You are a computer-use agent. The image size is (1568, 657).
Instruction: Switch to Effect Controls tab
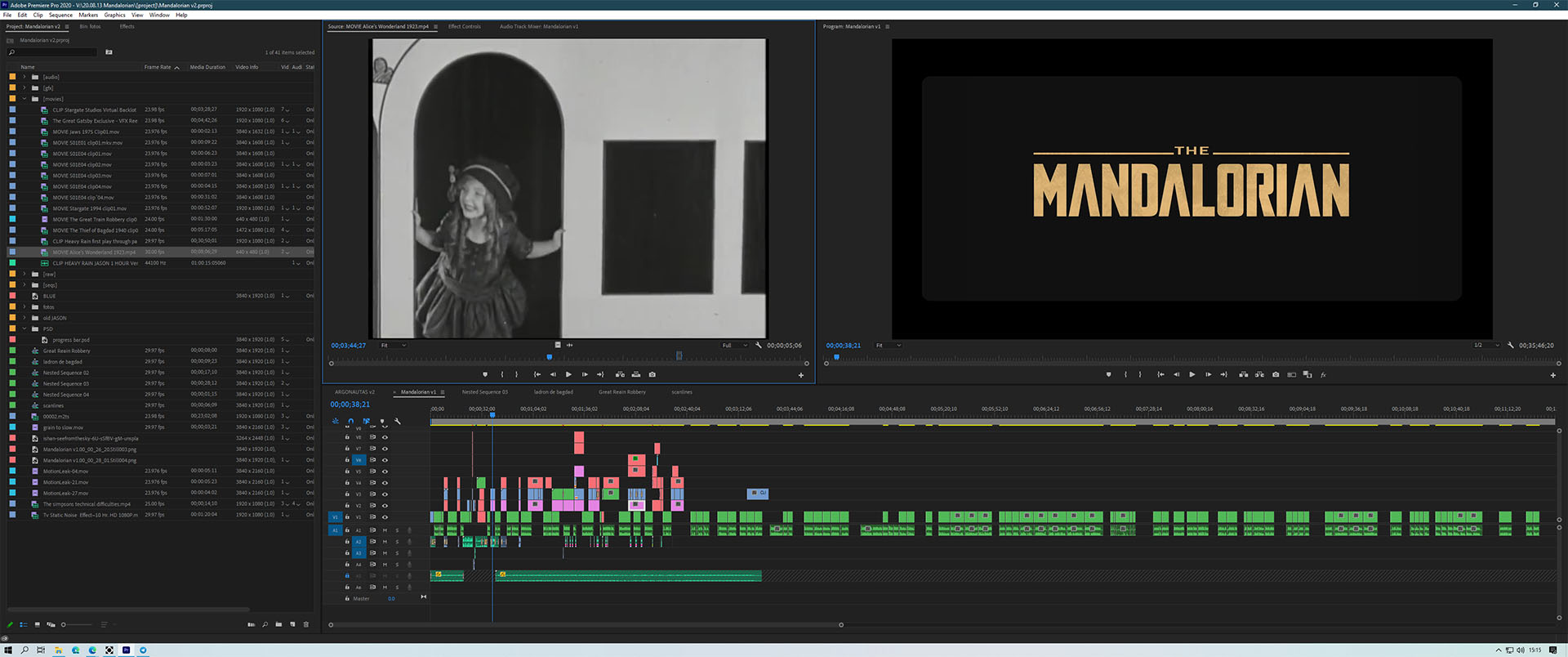[465, 26]
